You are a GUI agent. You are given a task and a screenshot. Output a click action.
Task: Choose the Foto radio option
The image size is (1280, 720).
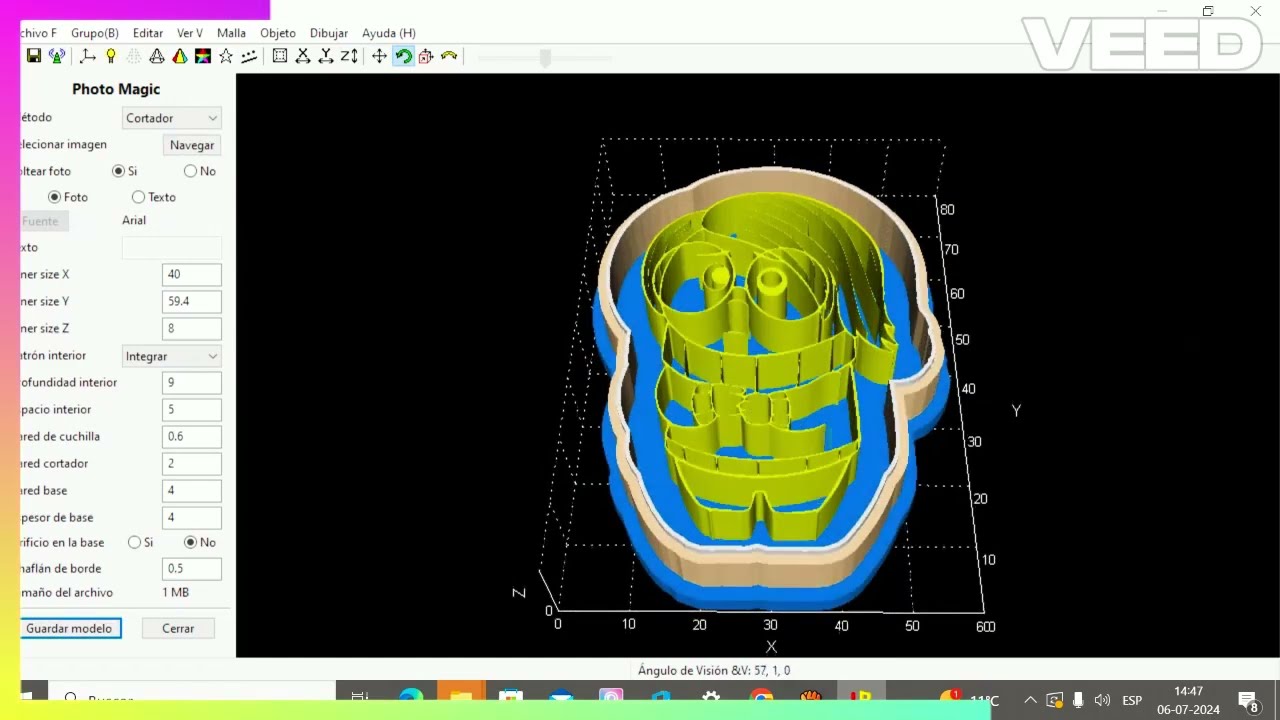(x=55, y=197)
